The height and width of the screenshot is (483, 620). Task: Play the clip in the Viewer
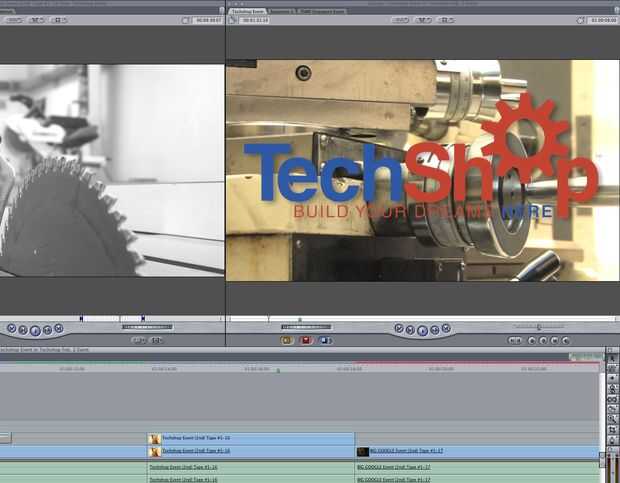click(35, 330)
